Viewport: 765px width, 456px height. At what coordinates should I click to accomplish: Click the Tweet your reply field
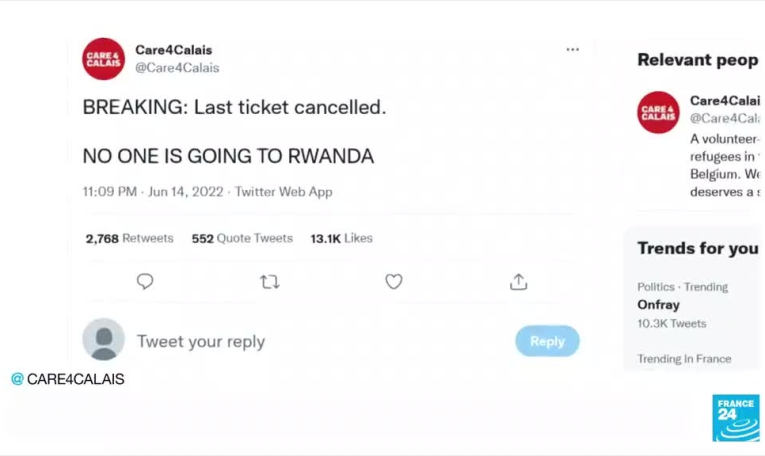[201, 342]
